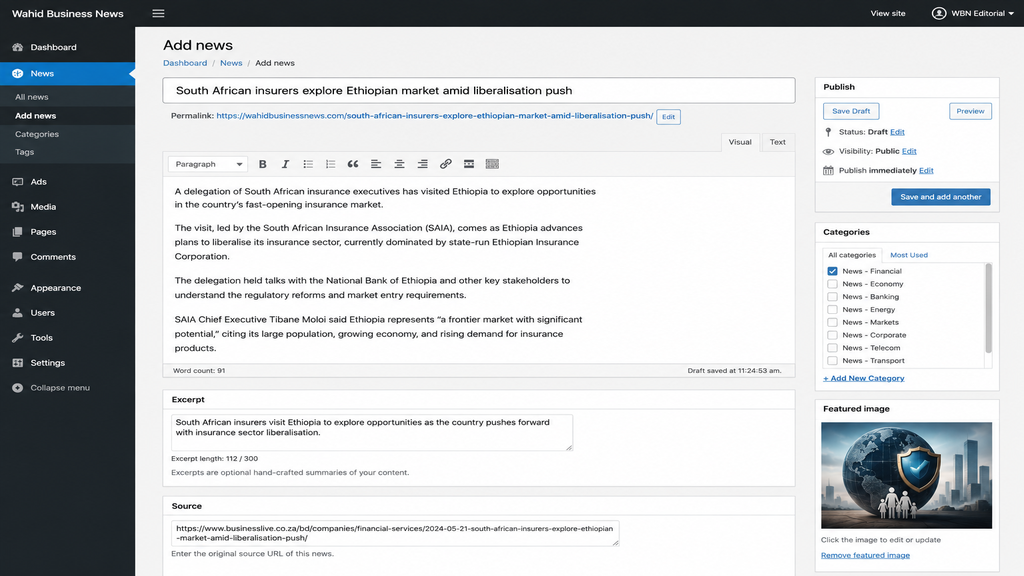
Task: Open Categories submenu item
Action: tap(37, 134)
